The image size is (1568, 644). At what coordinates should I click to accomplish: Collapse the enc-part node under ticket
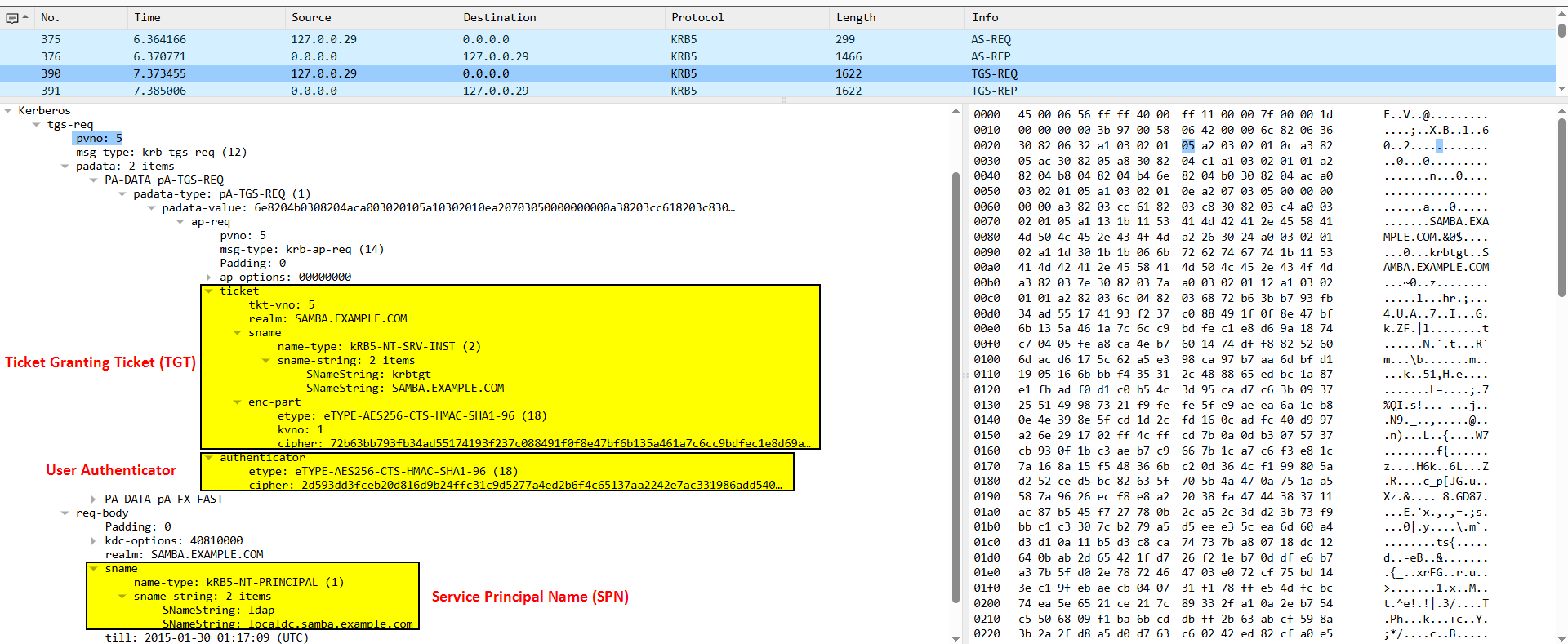coord(238,402)
